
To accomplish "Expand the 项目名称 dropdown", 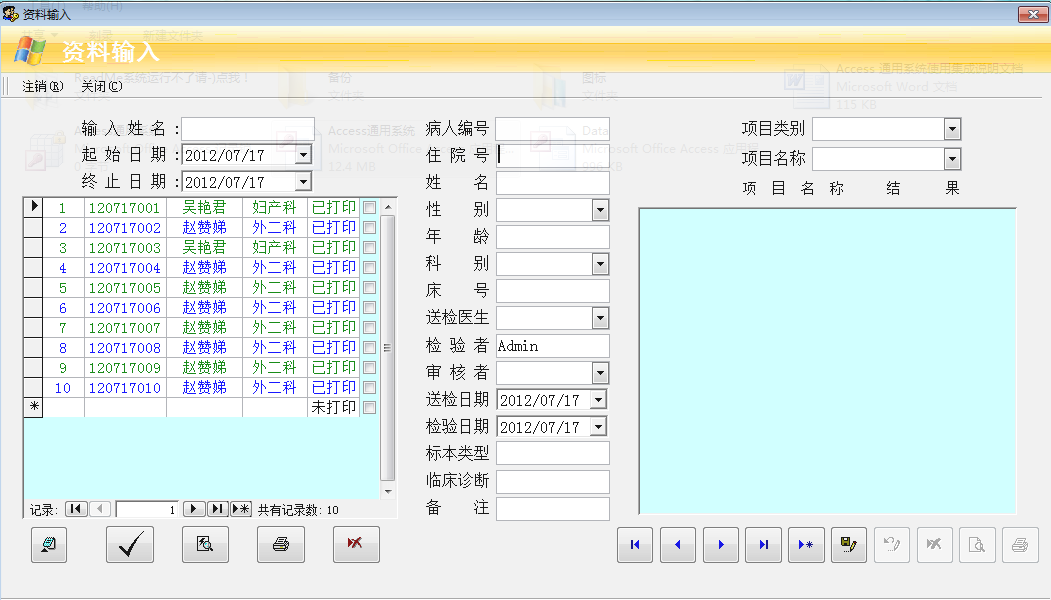I will [x=952, y=159].
